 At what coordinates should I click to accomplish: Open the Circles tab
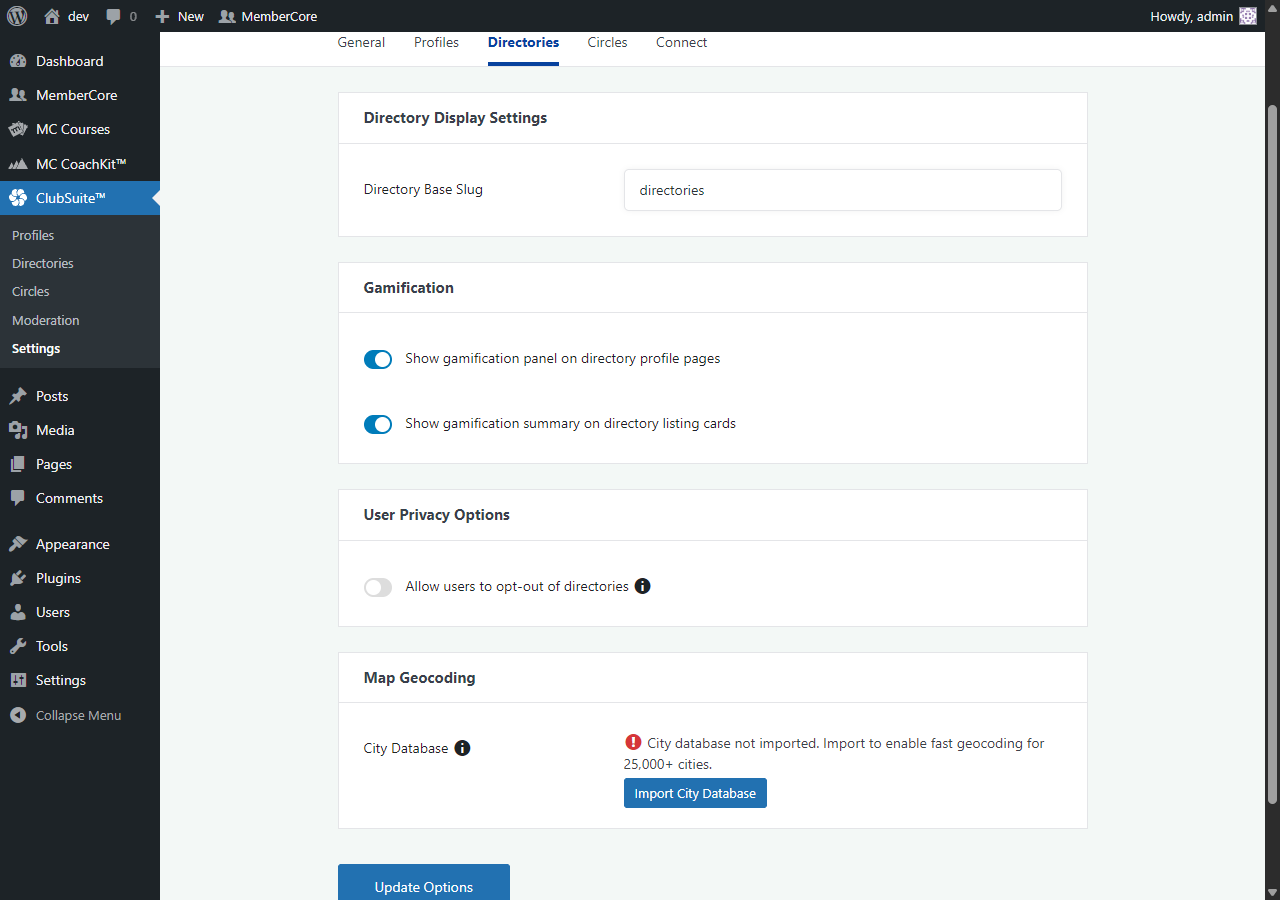click(x=607, y=43)
